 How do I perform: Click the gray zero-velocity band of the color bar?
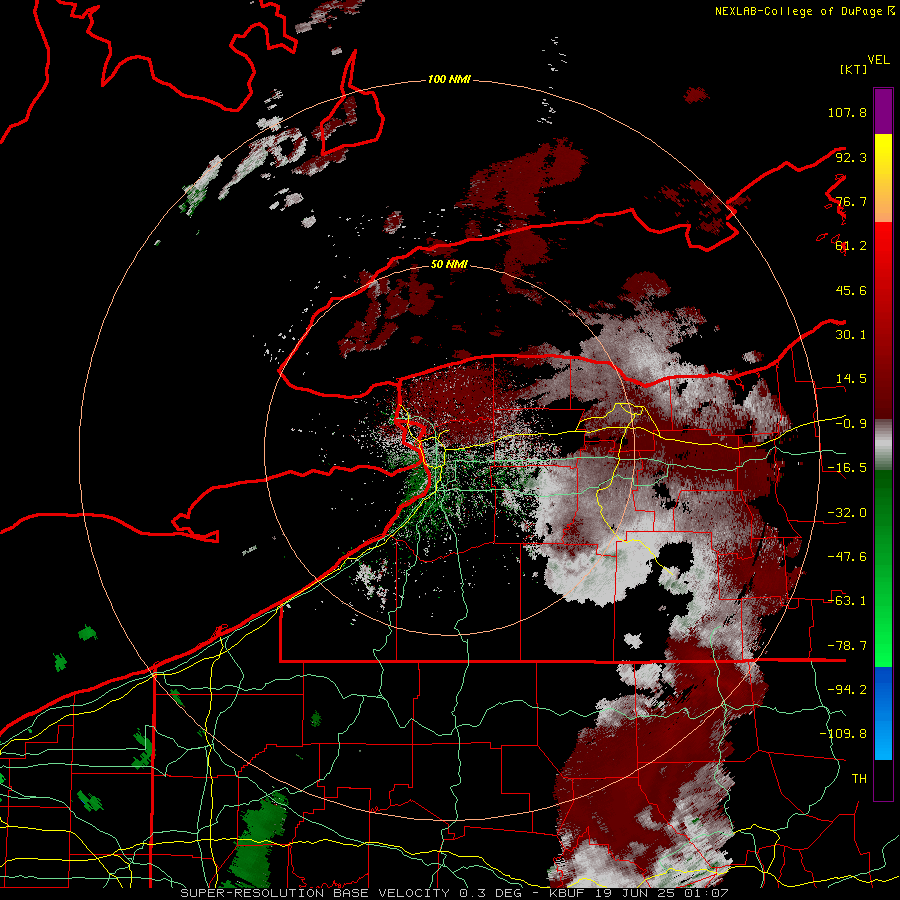[x=883, y=445]
